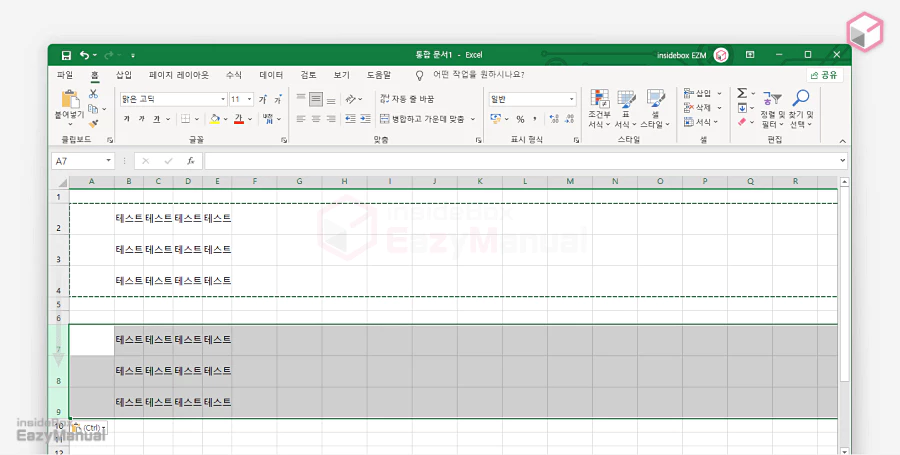Screen dimensions: 900x455
Task: Open the font size dropdown showing 11
Action: [x=249, y=99]
